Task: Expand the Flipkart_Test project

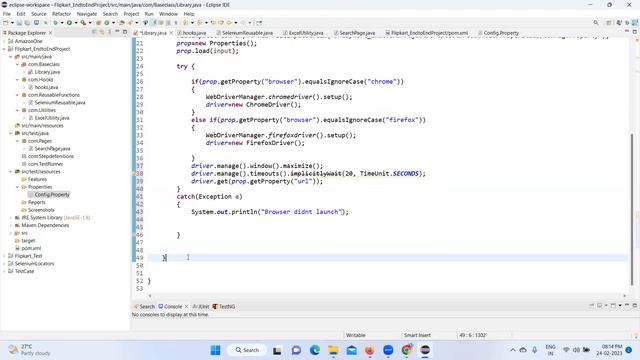Action: [4, 256]
